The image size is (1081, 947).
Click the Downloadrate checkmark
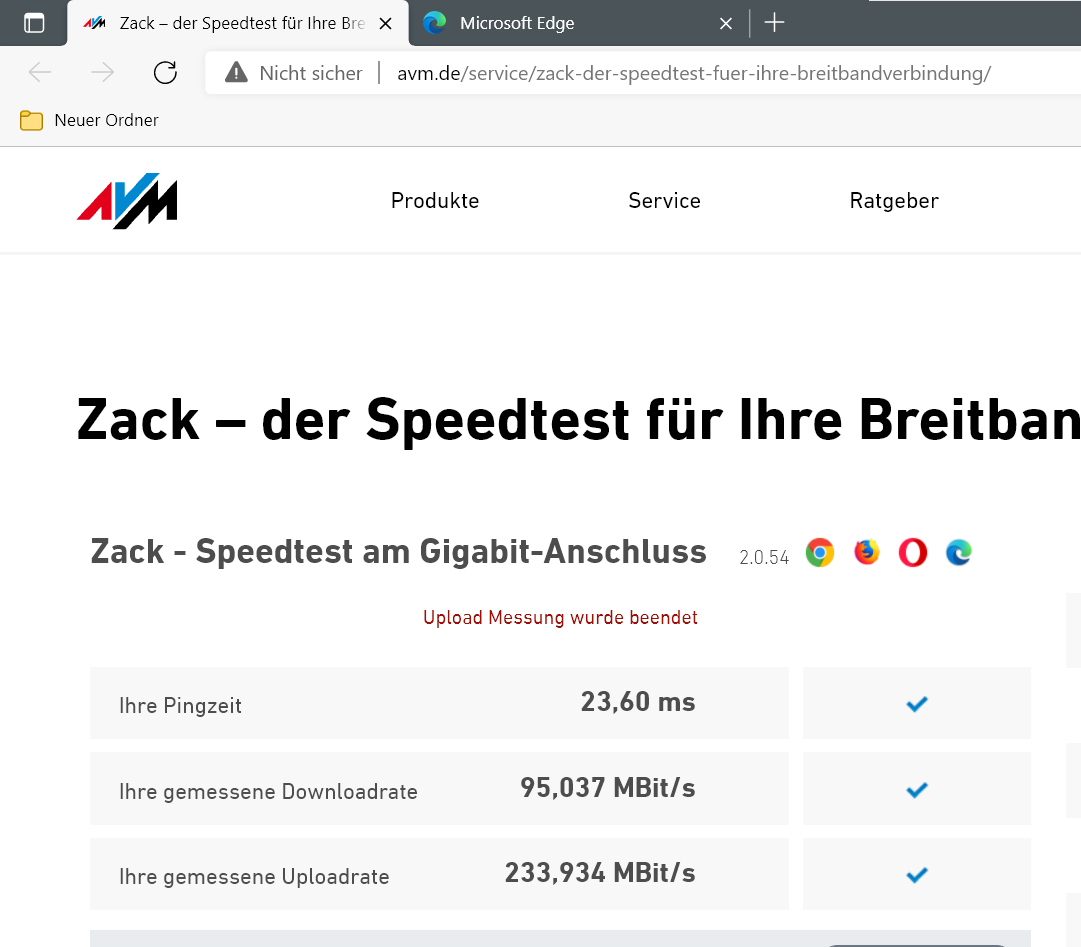[916, 790]
